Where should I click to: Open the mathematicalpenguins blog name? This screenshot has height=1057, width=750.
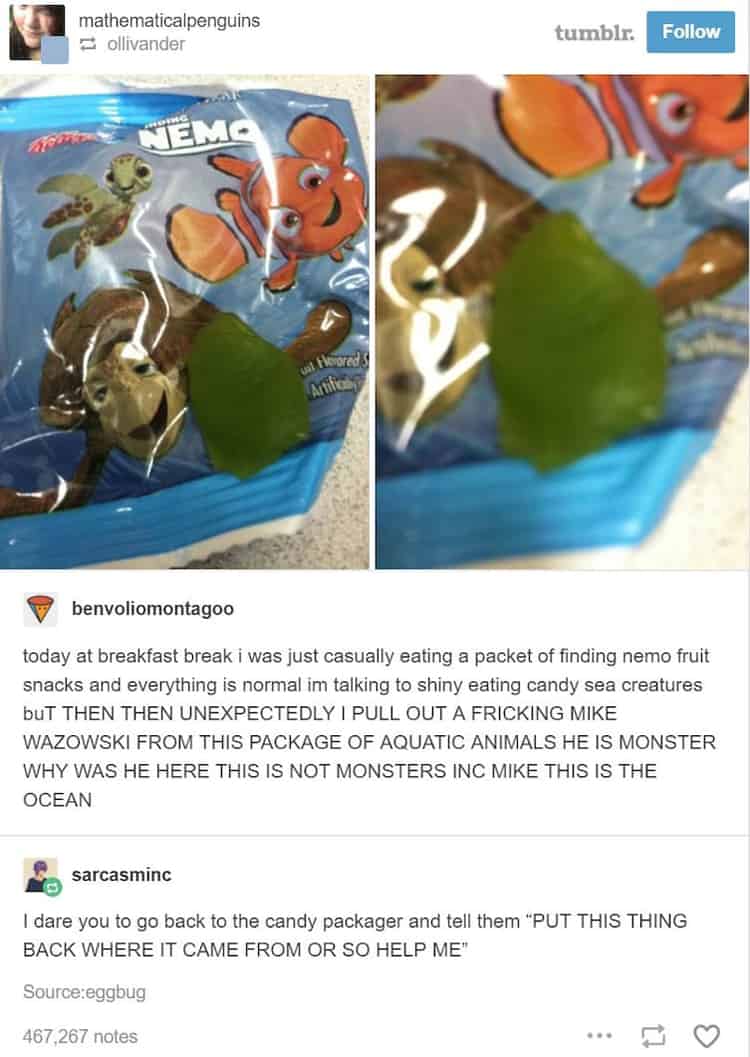coord(169,21)
